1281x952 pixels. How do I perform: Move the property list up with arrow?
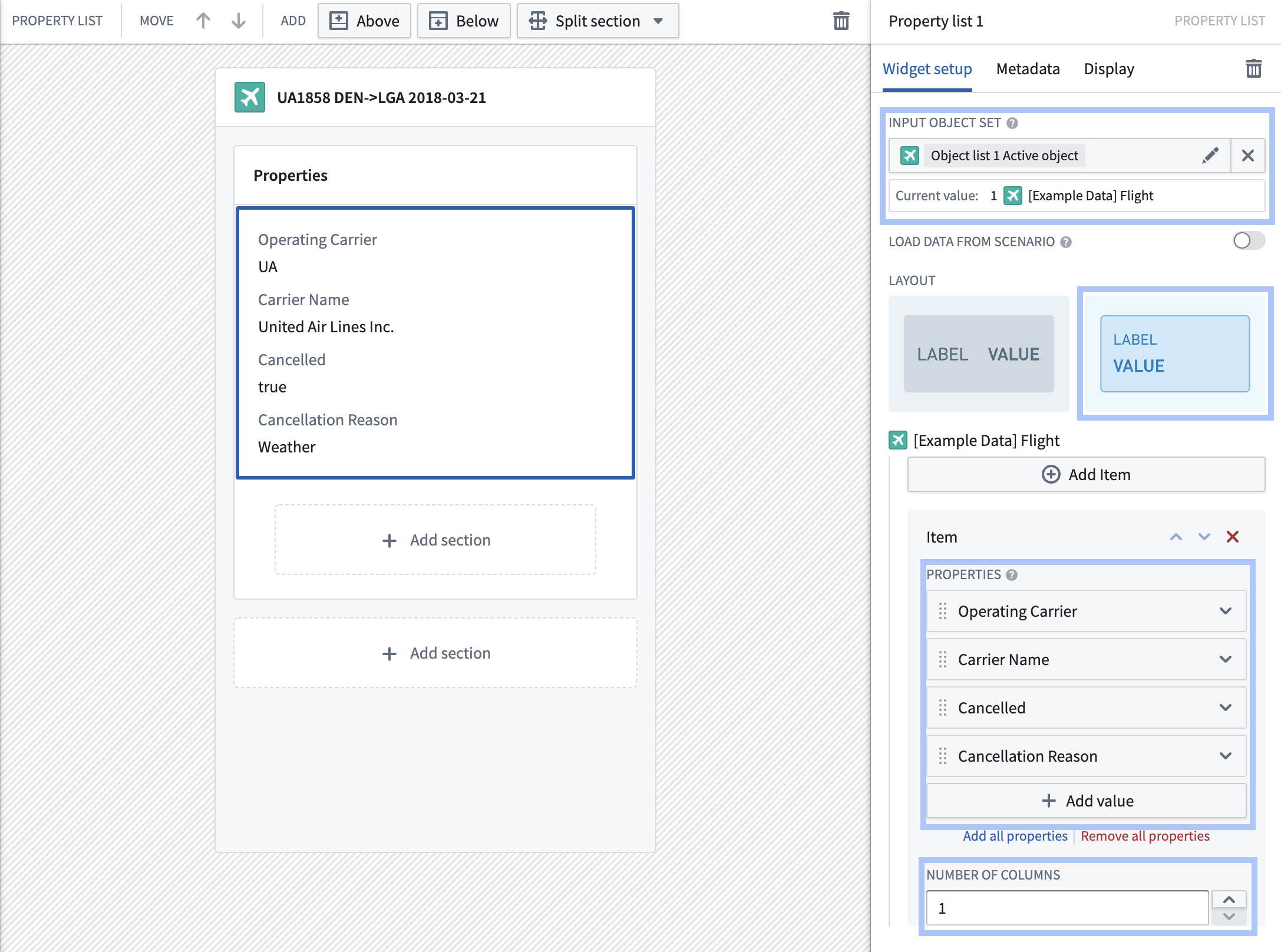(x=203, y=21)
